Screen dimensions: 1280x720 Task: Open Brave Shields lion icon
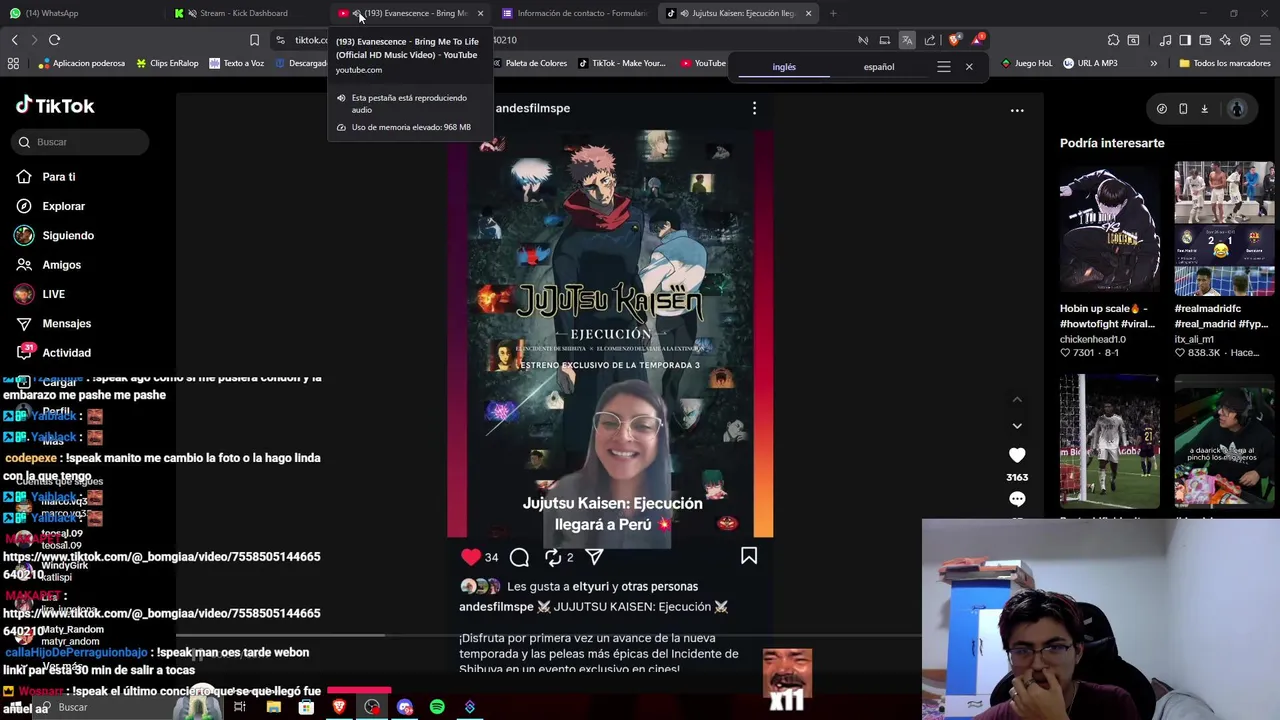(x=954, y=40)
